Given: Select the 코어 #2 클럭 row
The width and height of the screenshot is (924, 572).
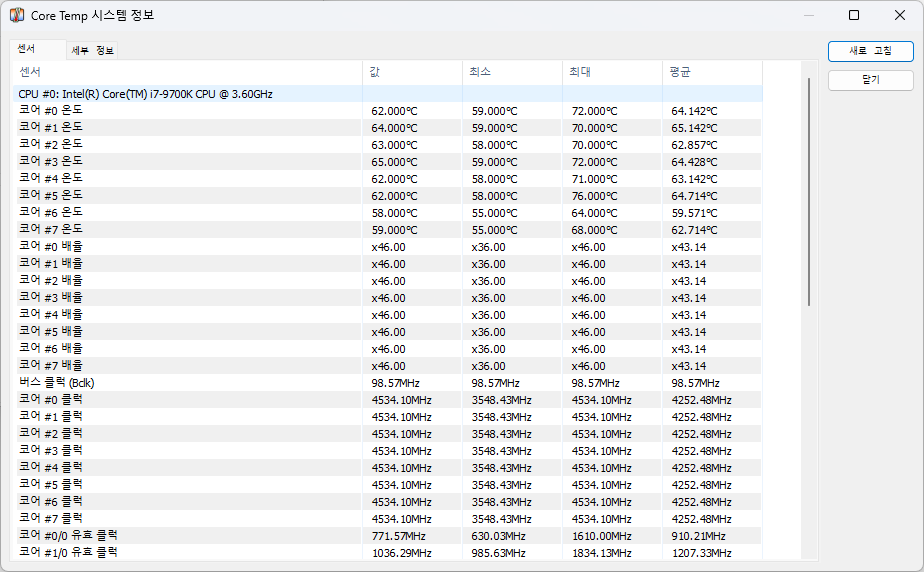Looking at the screenshot, I should coord(387,434).
